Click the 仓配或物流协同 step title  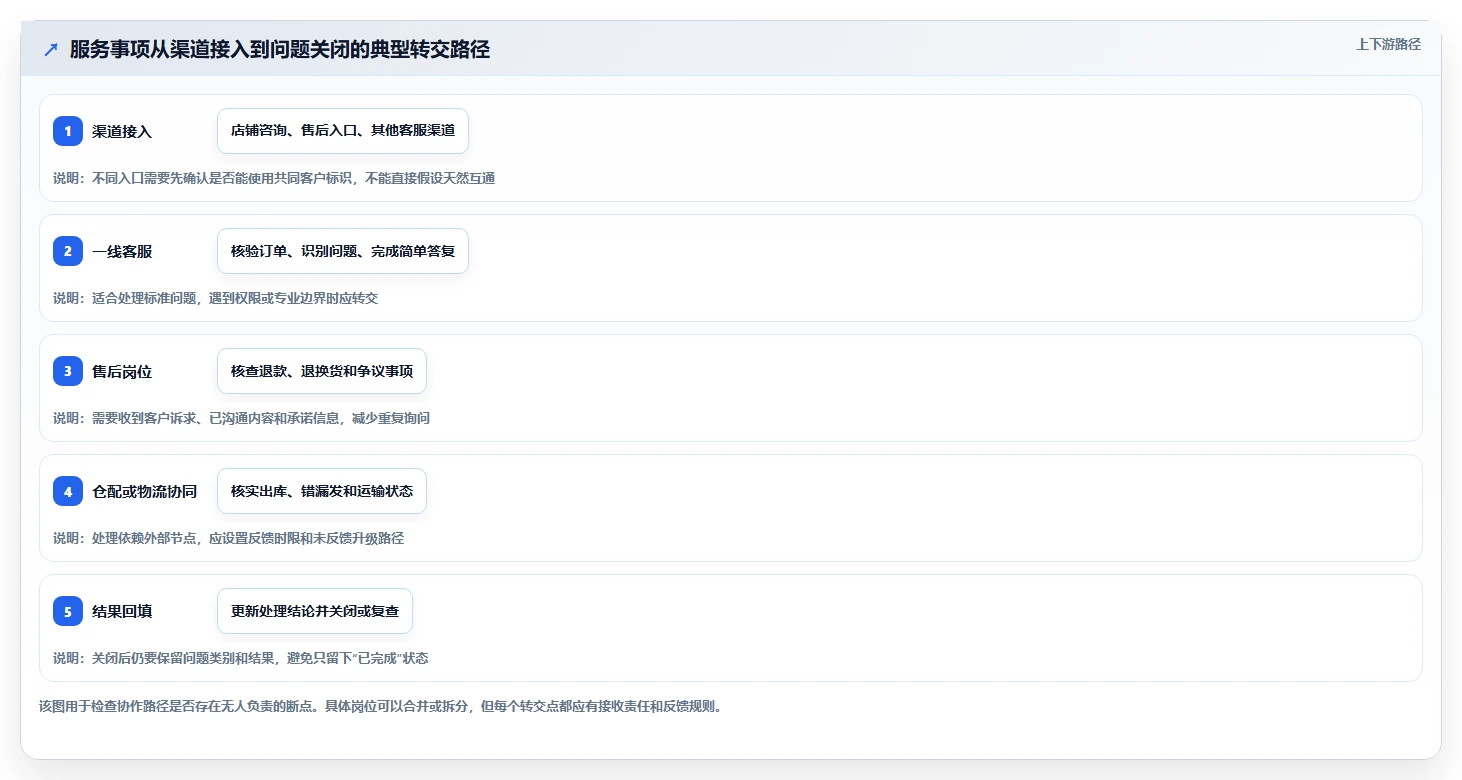pos(144,491)
